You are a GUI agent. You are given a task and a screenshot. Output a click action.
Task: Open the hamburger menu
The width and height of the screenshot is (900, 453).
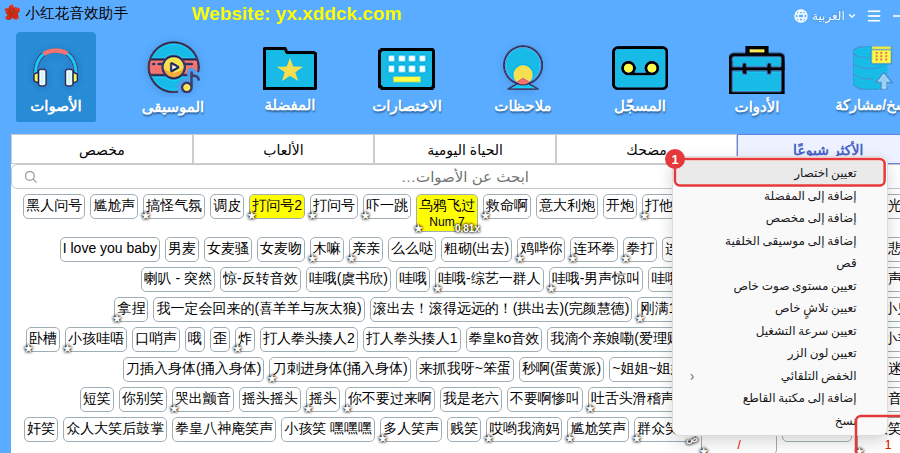pyautogui.click(x=874, y=16)
